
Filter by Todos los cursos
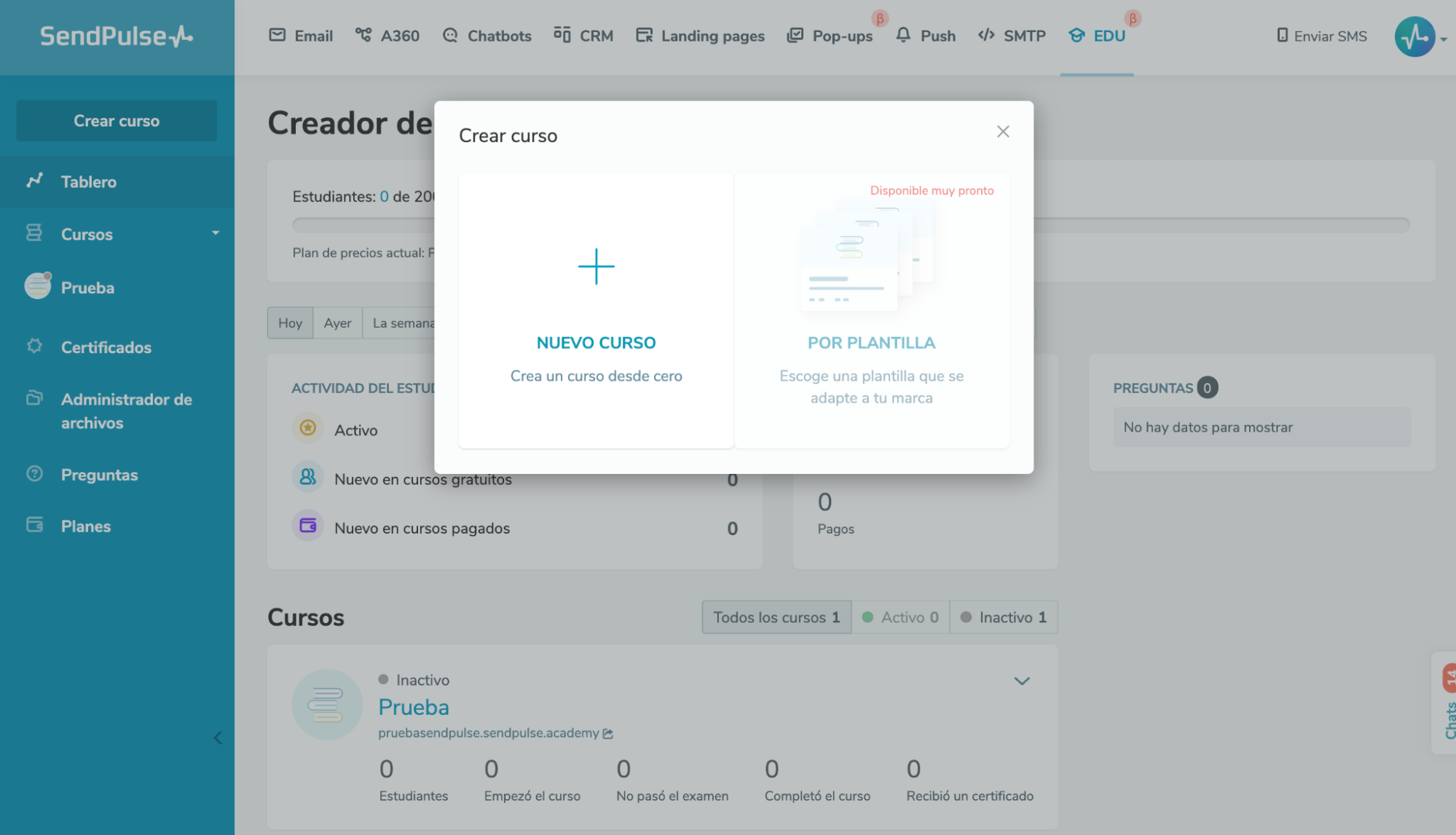(x=776, y=617)
